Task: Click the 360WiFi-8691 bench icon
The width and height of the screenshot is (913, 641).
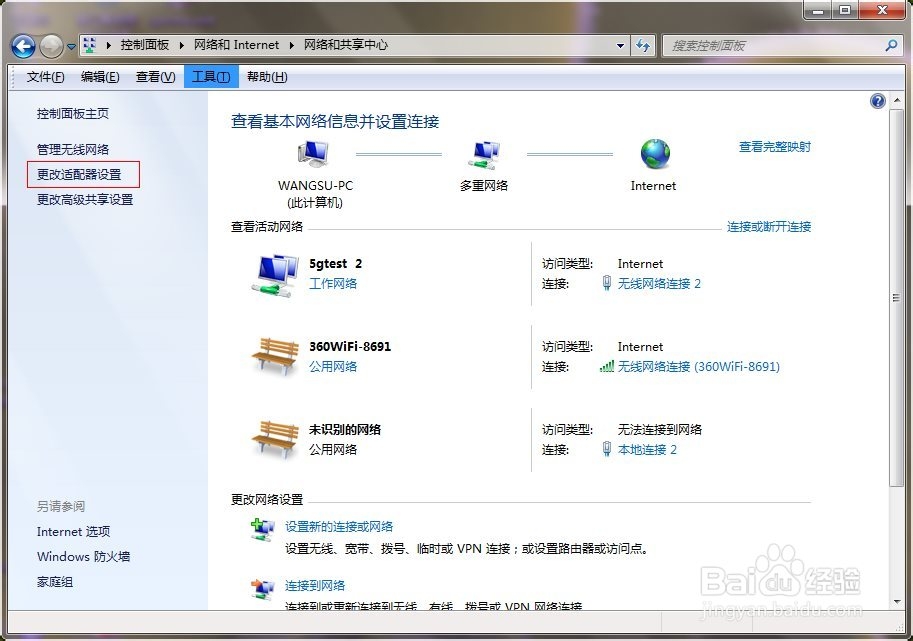Action: 276,355
